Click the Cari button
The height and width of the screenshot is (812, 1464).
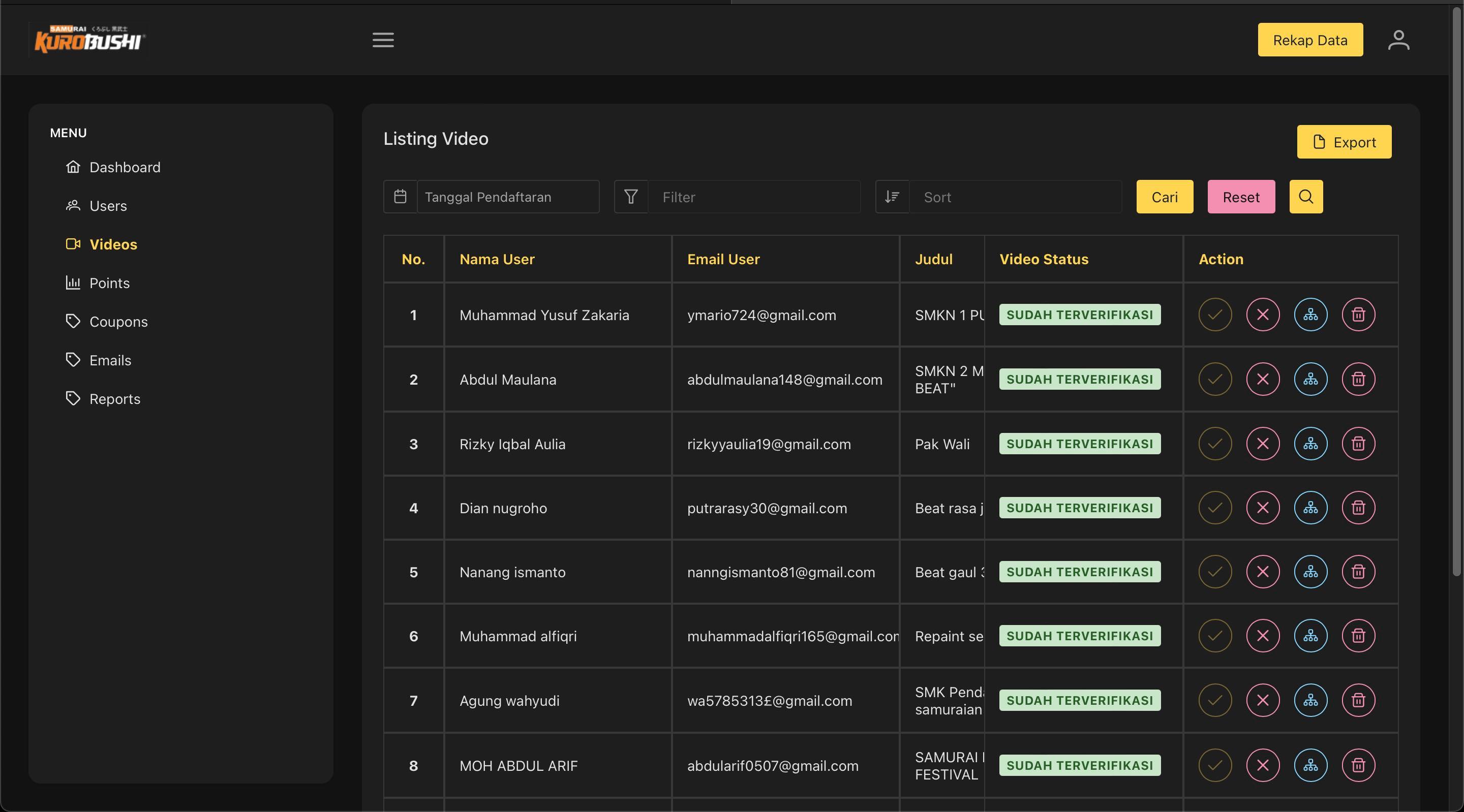(x=1165, y=197)
